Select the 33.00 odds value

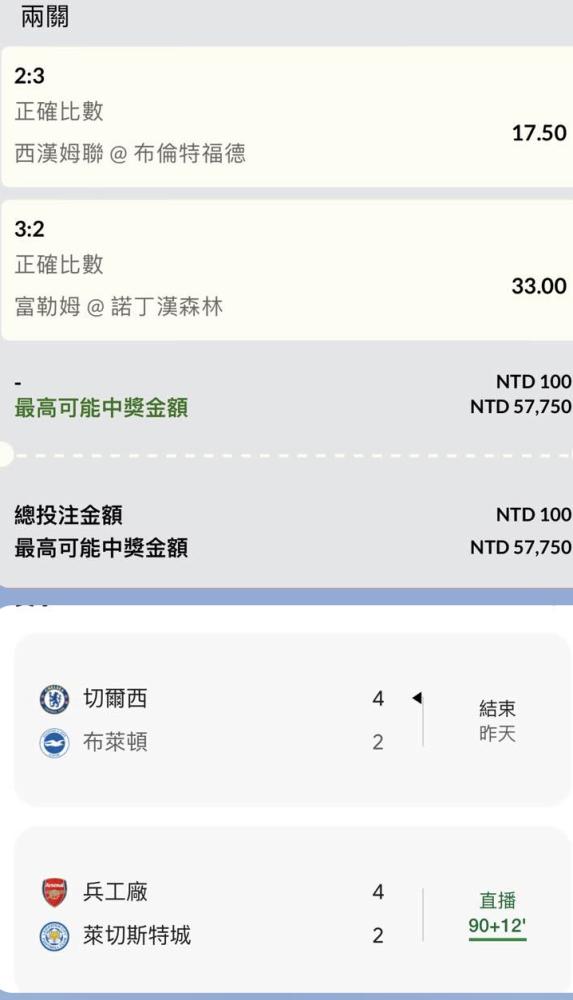coord(539,286)
